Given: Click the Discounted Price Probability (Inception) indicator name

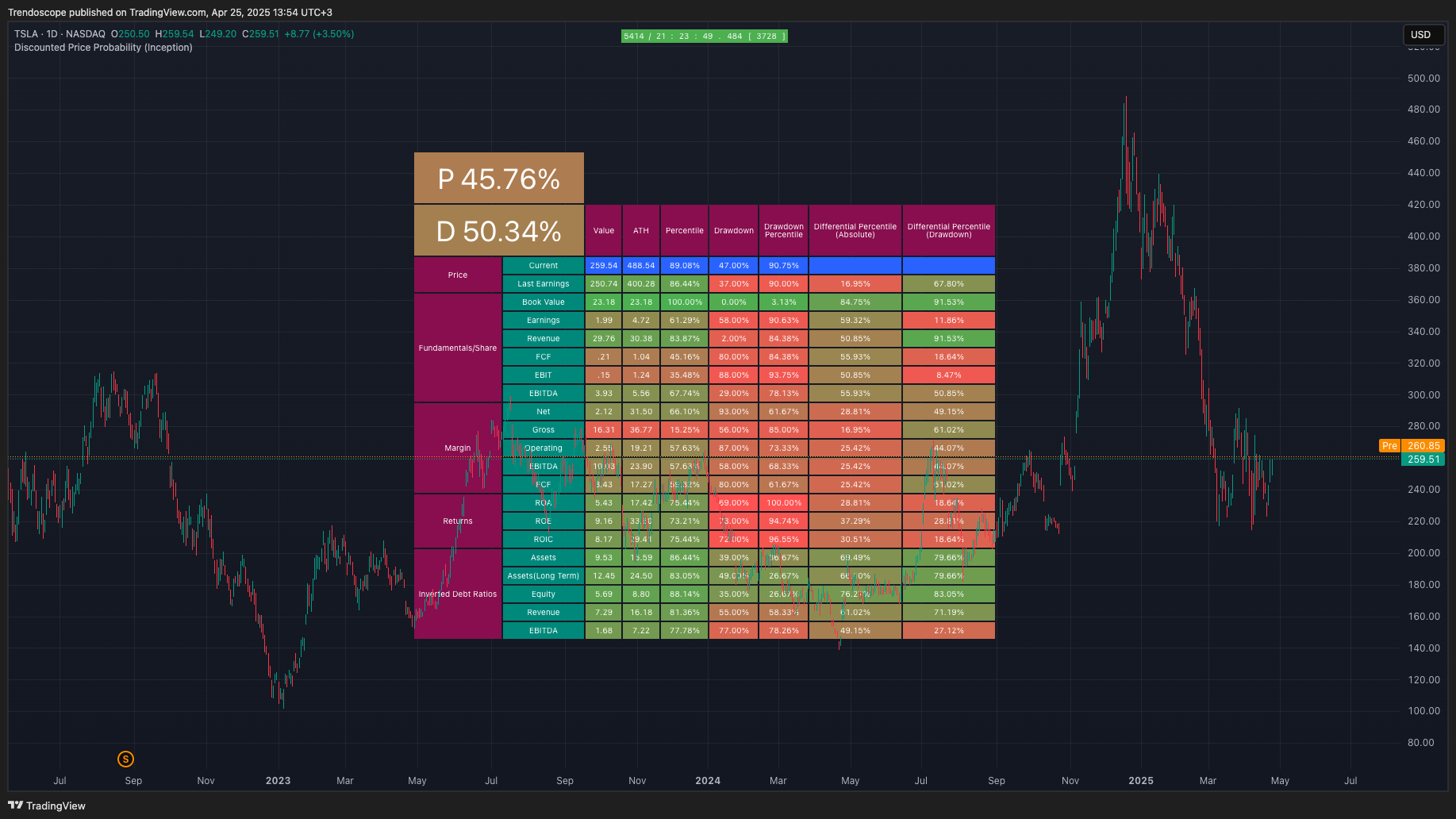Looking at the screenshot, I should tap(103, 48).
